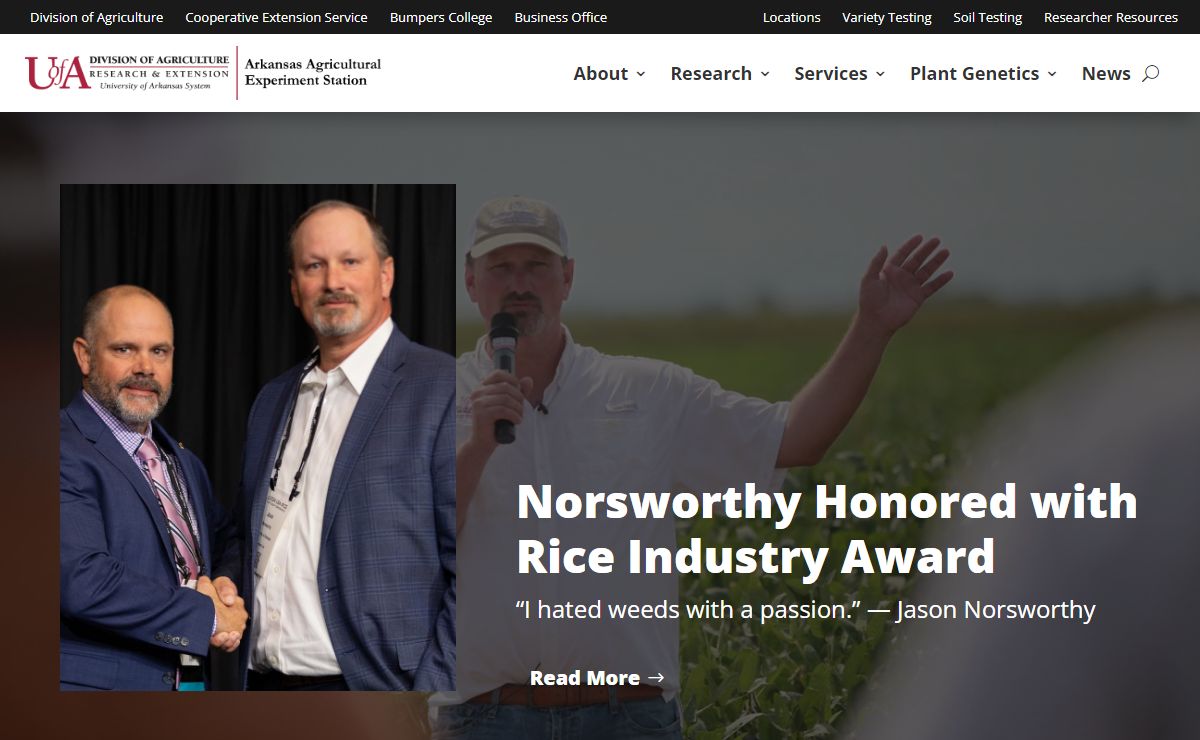The width and height of the screenshot is (1200, 740).
Task: Click the UofA Division of Agriculture logo
Action: [127, 73]
